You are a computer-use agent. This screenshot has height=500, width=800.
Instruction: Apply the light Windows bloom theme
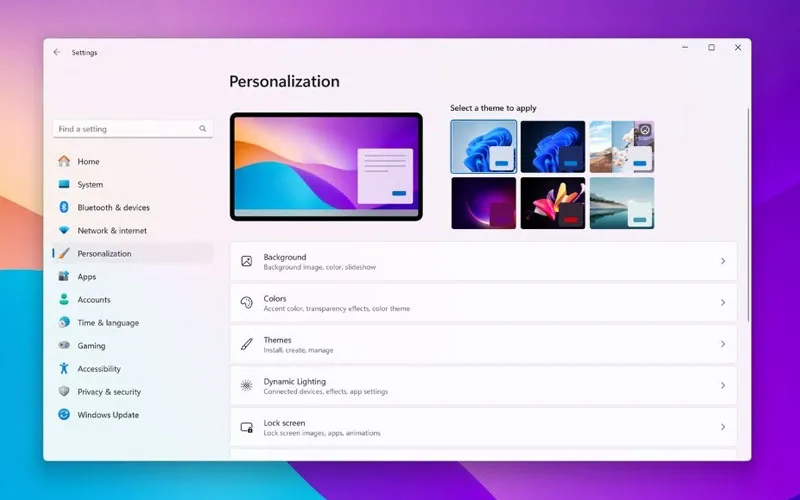pyautogui.click(x=484, y=146)
